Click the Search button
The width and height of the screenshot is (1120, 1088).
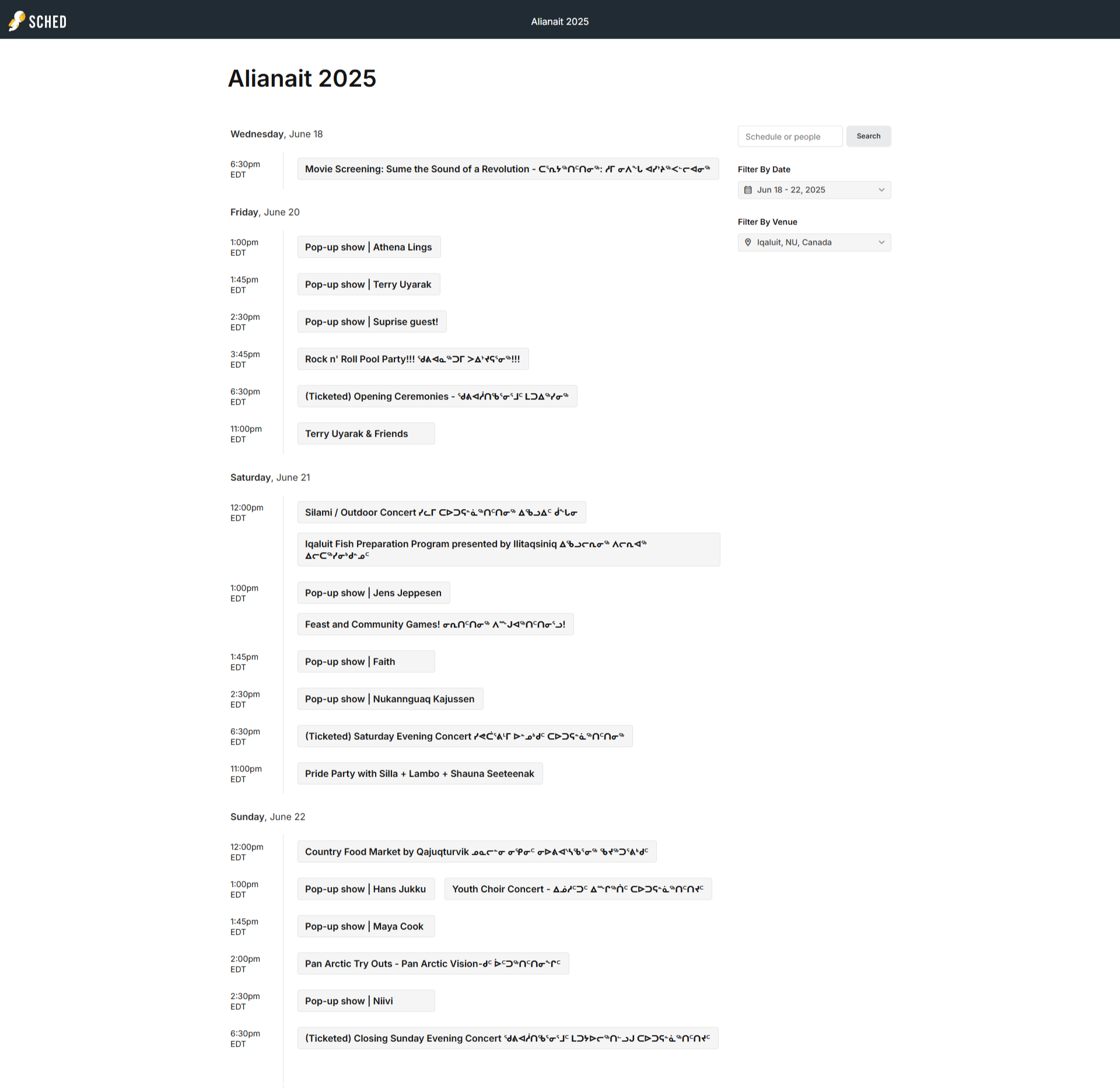869,136
